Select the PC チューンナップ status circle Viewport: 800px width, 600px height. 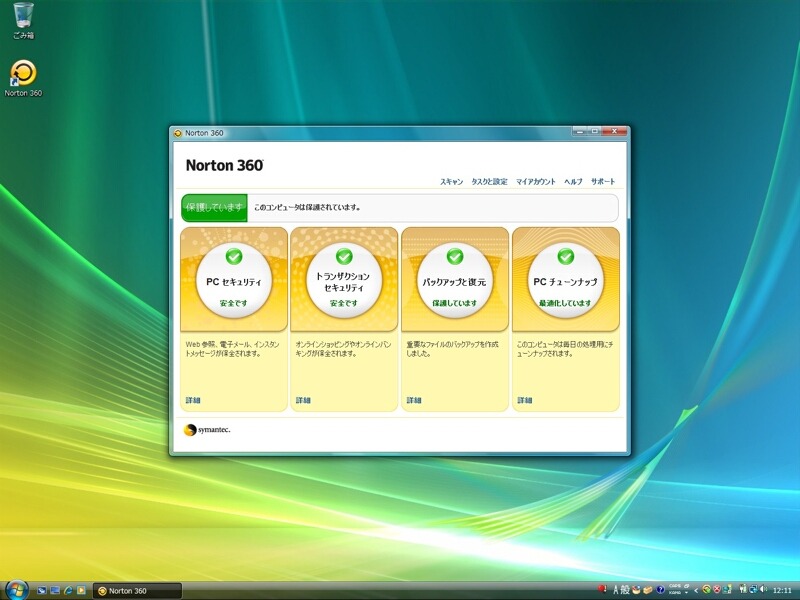click(565, 280)
